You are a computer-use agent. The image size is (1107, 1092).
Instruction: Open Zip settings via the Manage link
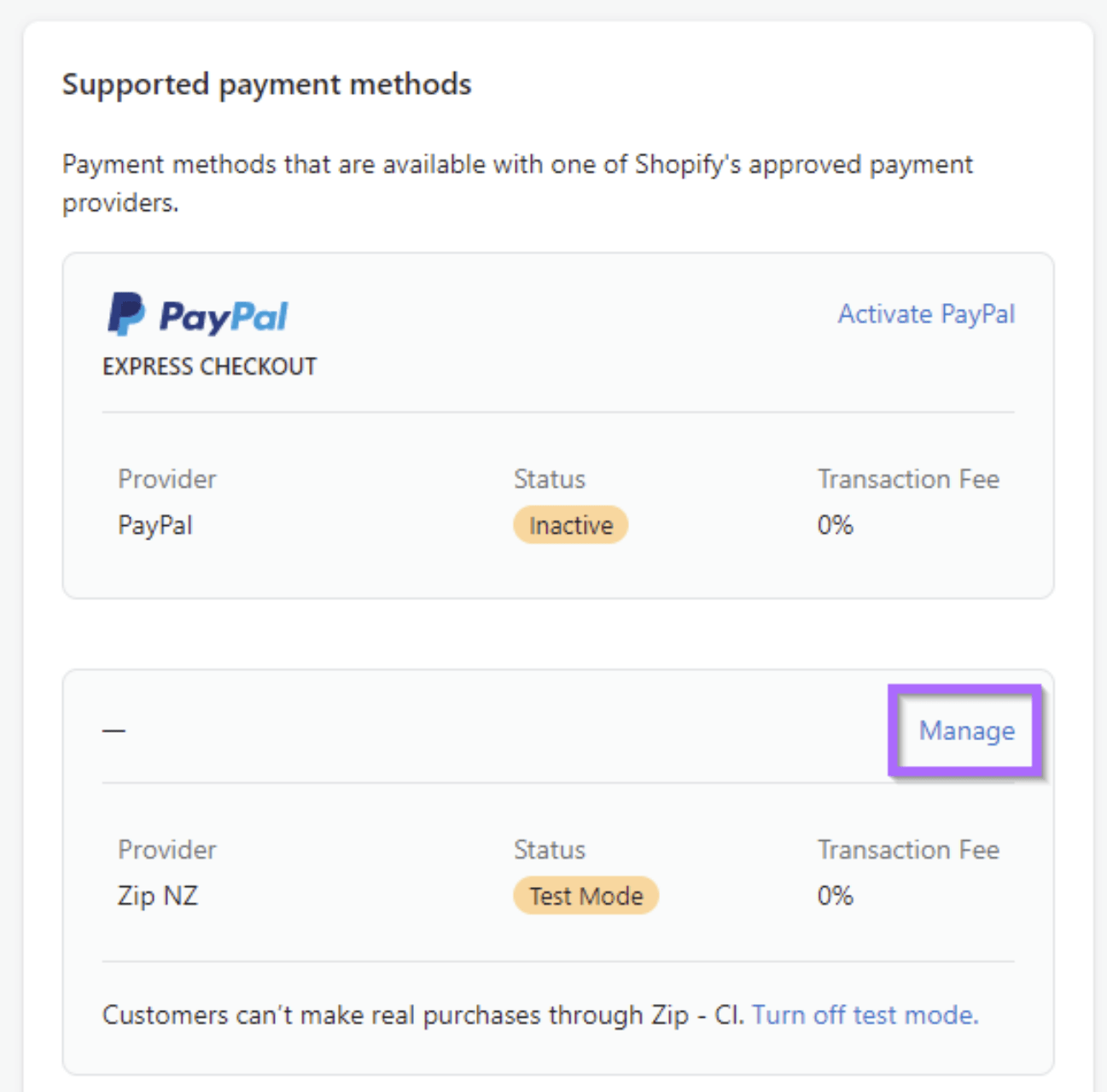click(965, 731)
